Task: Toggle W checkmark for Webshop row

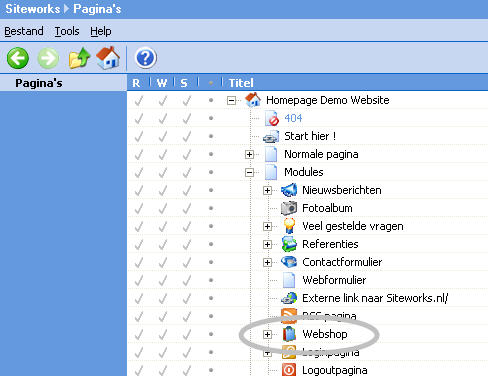Action: point(162,334)
